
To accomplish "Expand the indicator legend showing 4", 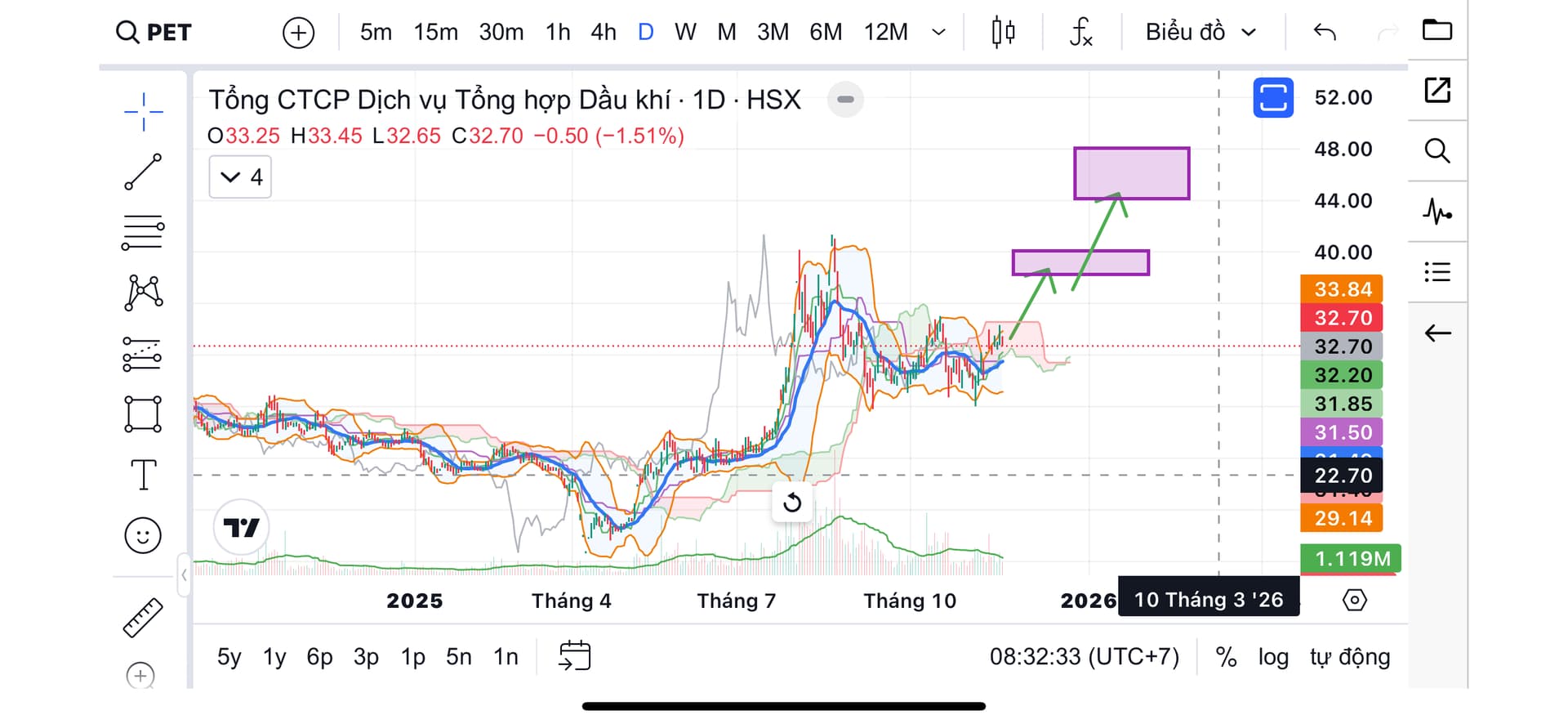I will 240,177.
